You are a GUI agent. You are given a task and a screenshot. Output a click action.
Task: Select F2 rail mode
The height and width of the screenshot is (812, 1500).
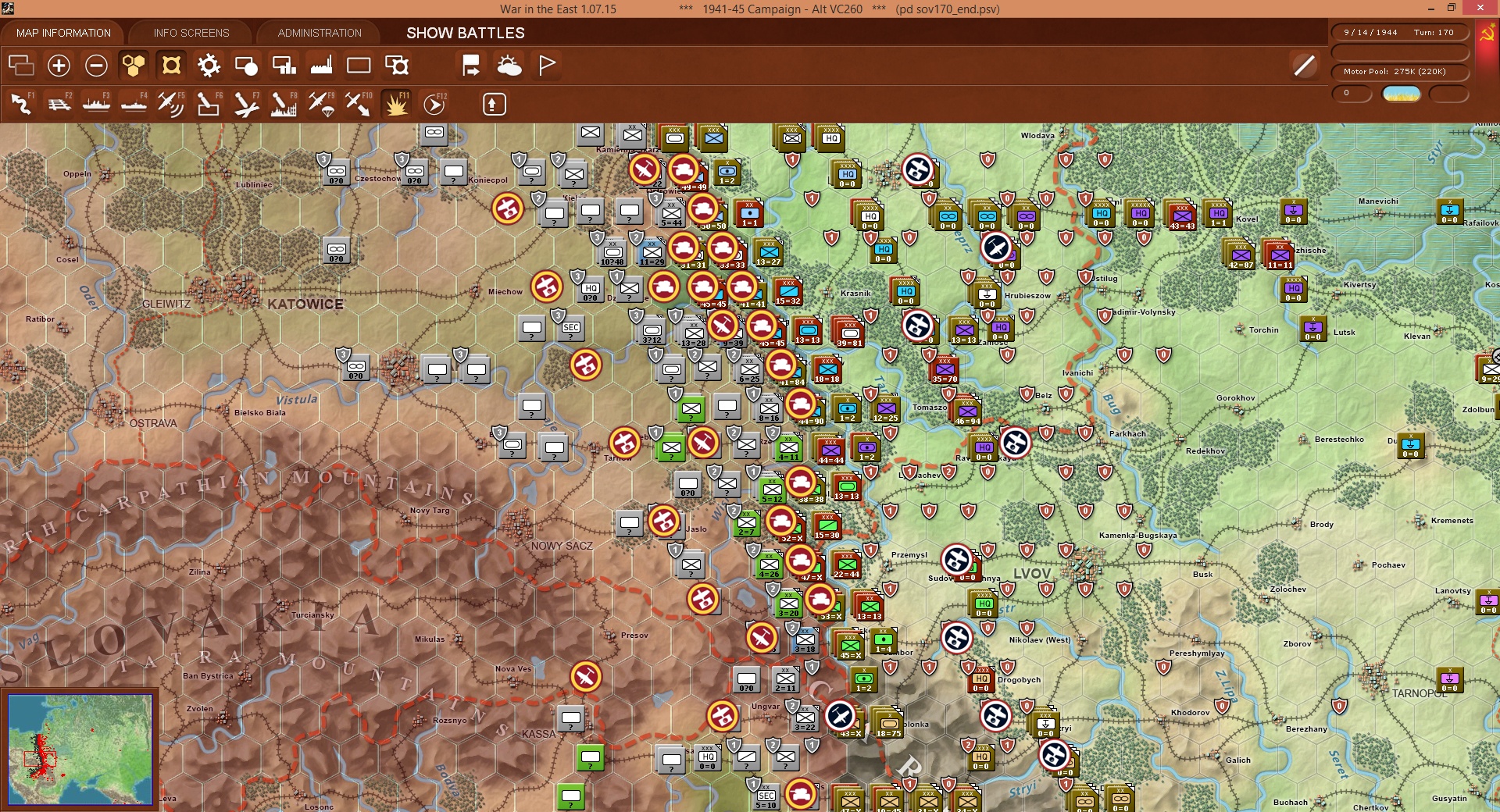tap(59, 104)
